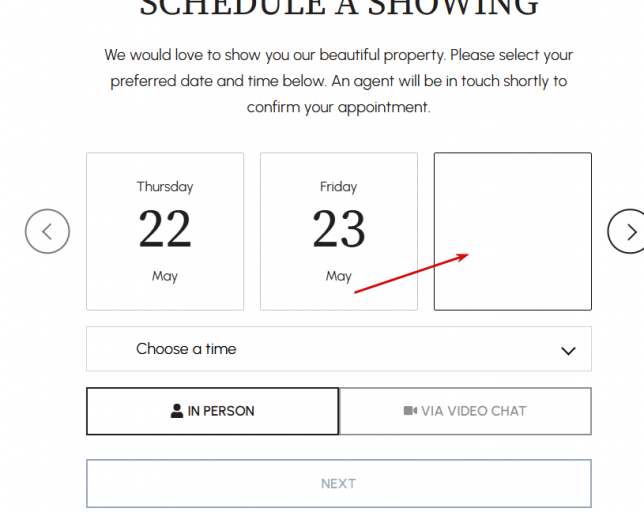Pick the Friday 23 May date card
Screen dimensions: 644x512
[x=339, y=232]
